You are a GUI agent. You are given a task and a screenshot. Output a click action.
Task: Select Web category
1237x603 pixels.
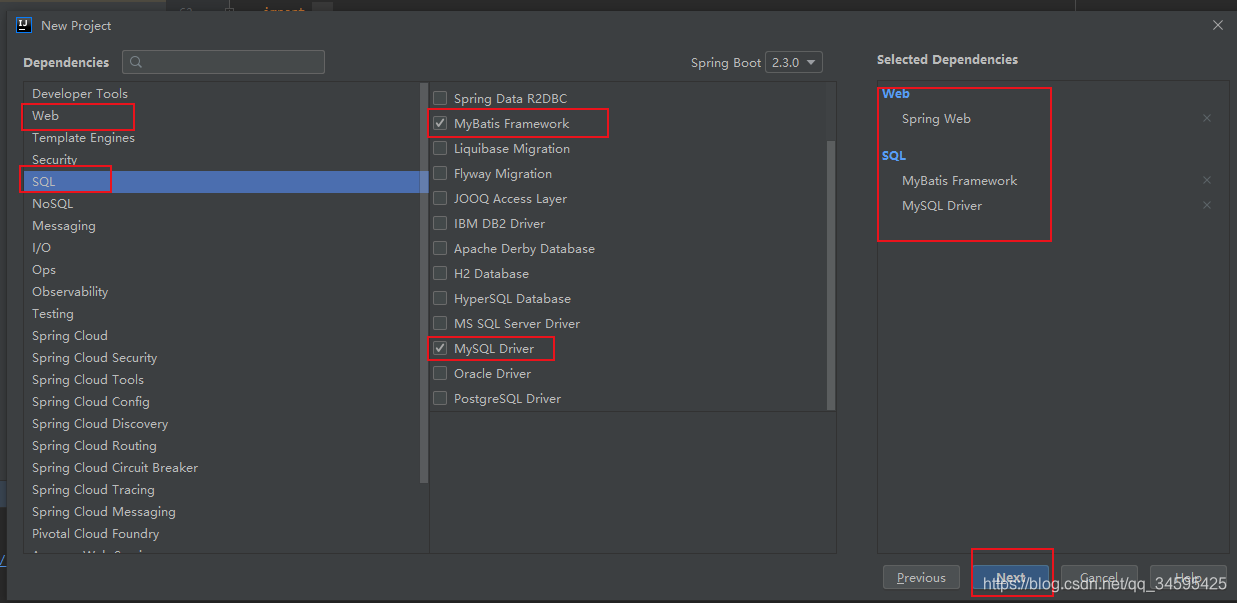pos(222,115)
